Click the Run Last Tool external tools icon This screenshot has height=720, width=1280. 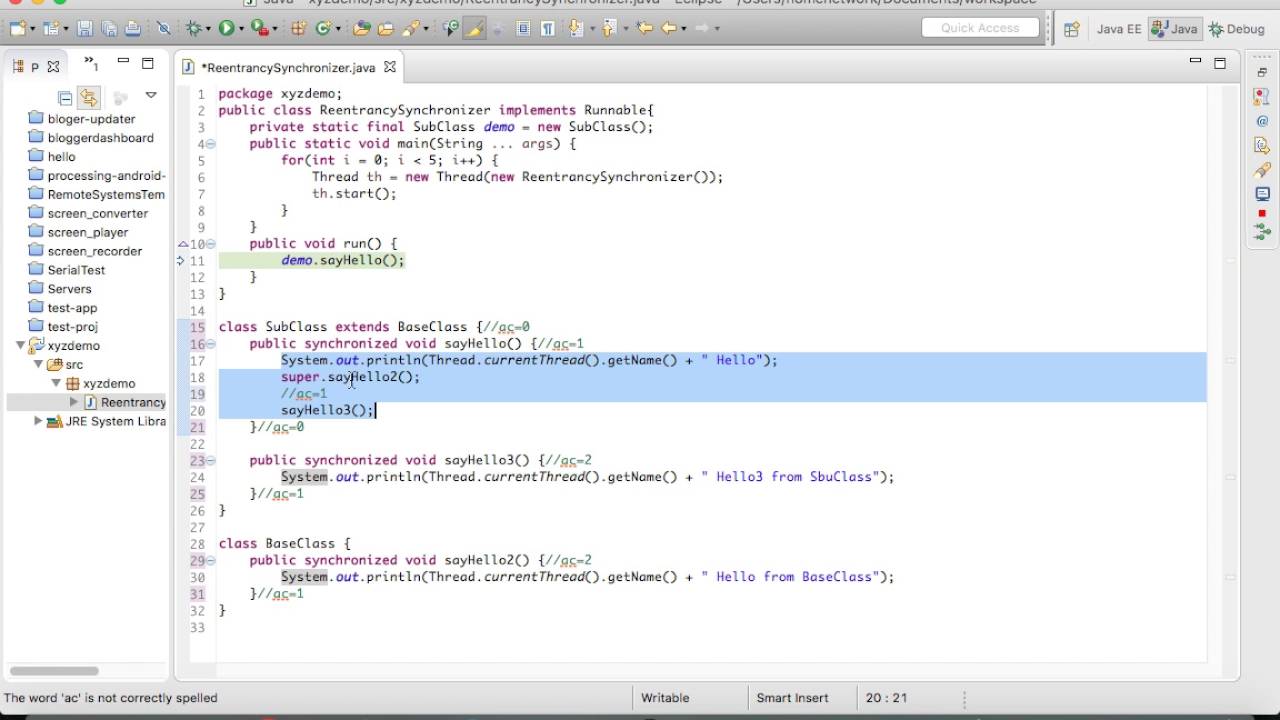coord(258,29)
